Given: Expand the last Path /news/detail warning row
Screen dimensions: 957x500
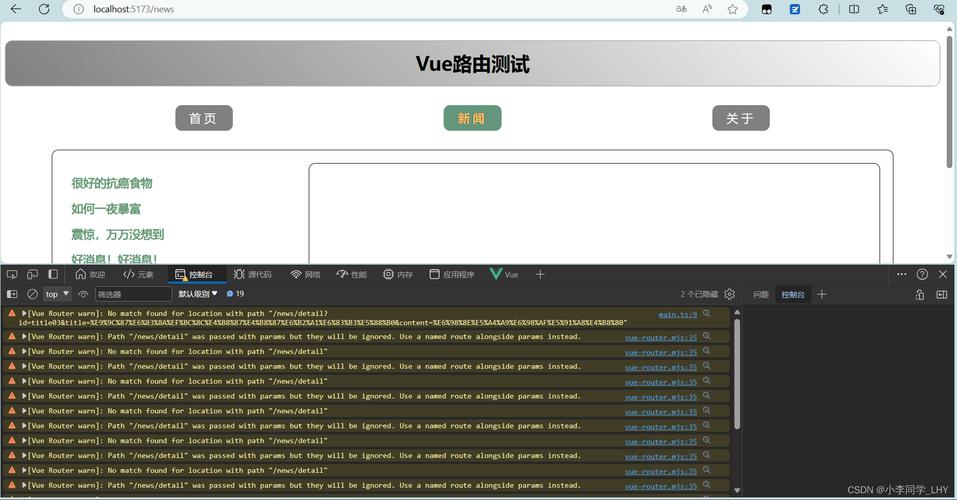Looking at the screenshot, I should (24, 485).
